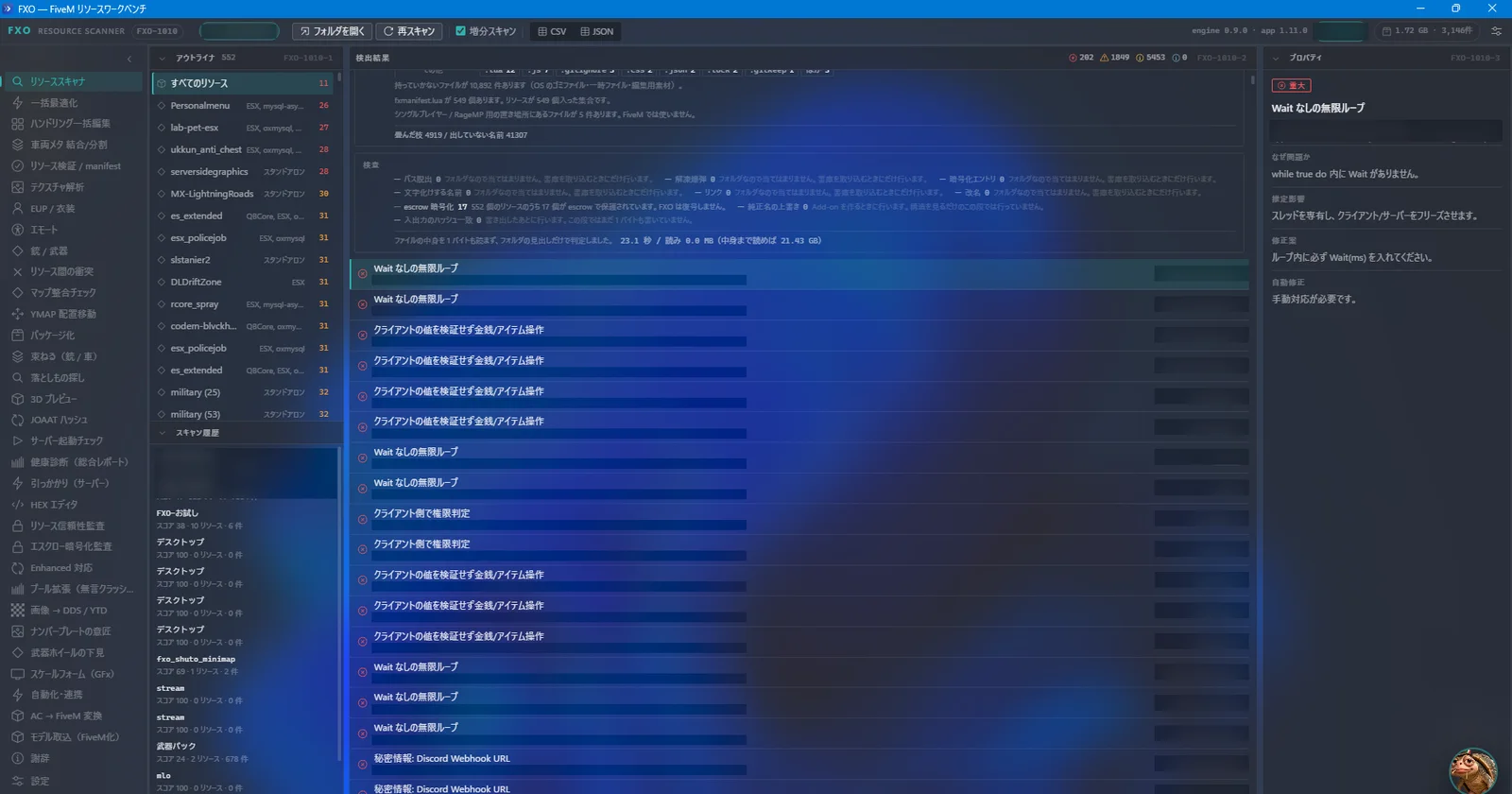The width and height of the screenshot is (1512, 794).
Task: Open the settings sliders icon in top bar
Action: (x=1496, y=31)
